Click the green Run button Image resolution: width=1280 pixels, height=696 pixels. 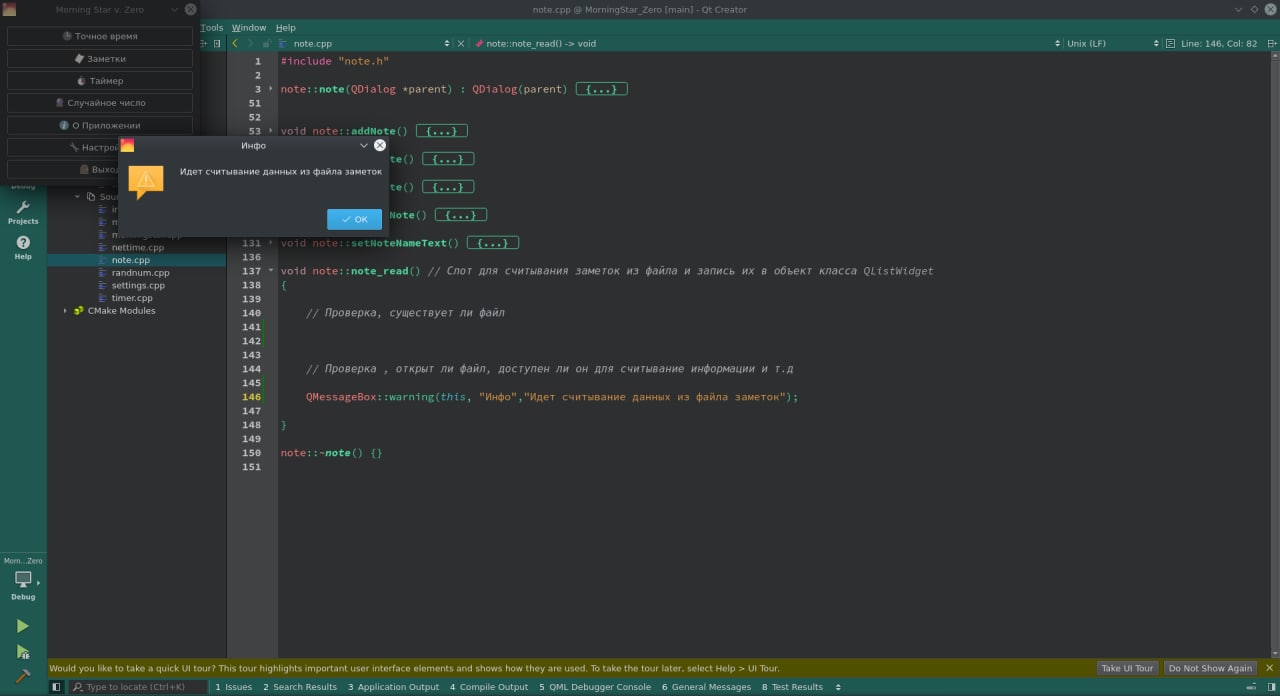click(x=22, y=626)
